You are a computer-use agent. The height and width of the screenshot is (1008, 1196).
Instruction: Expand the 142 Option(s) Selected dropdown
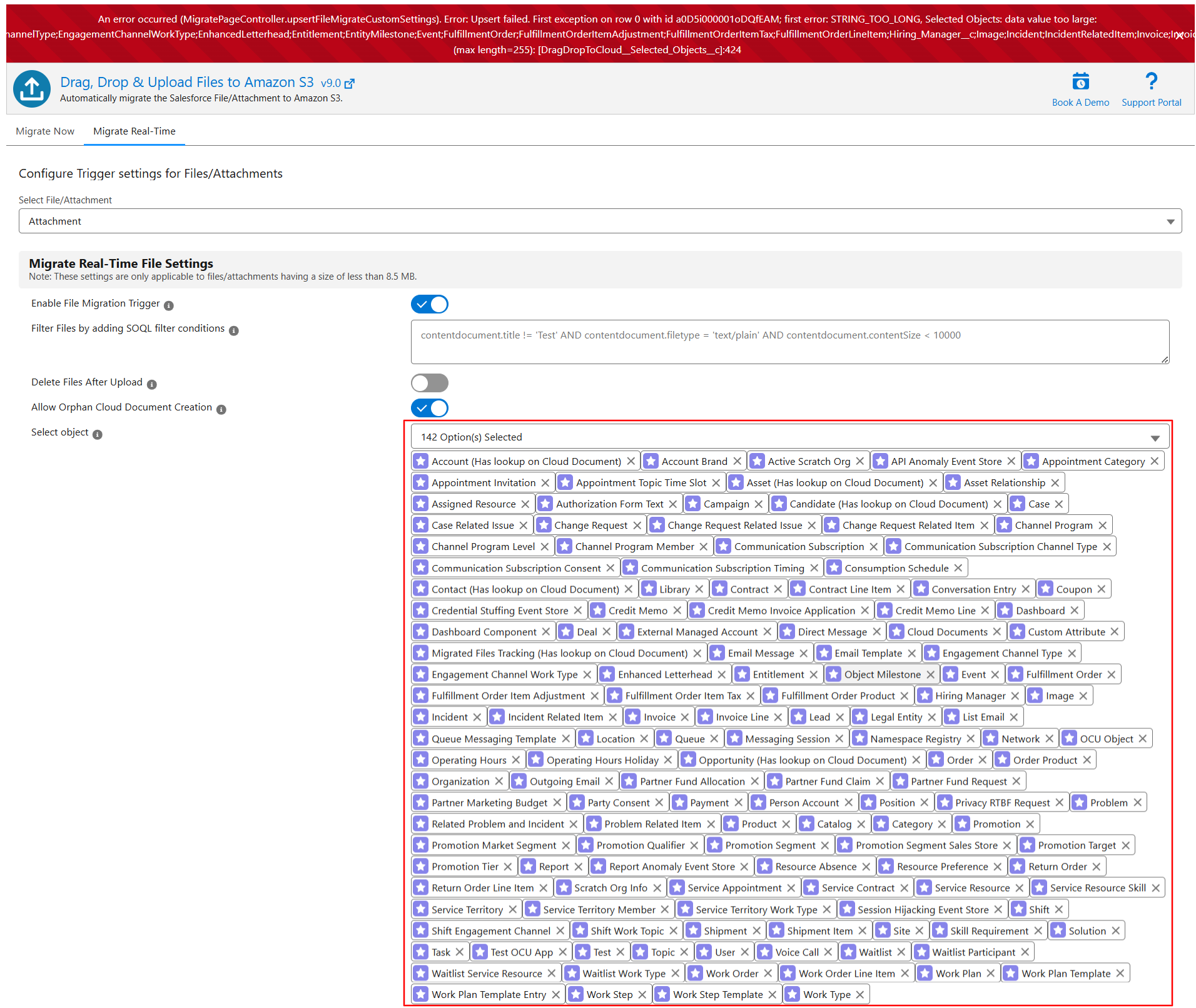click(x=790, y=437)
